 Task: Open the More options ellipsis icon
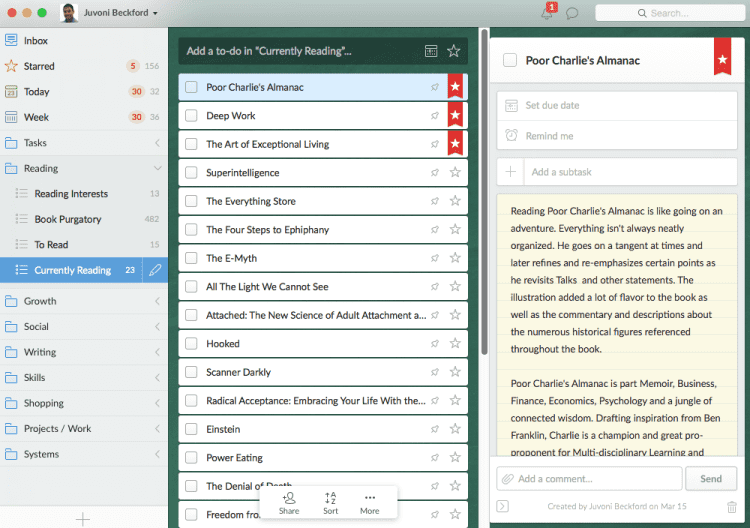(x=370, y=502)
